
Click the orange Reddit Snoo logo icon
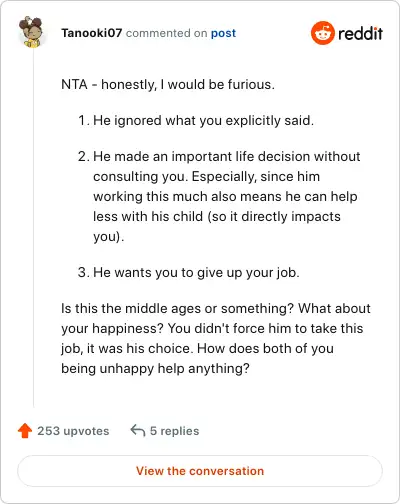322,33
